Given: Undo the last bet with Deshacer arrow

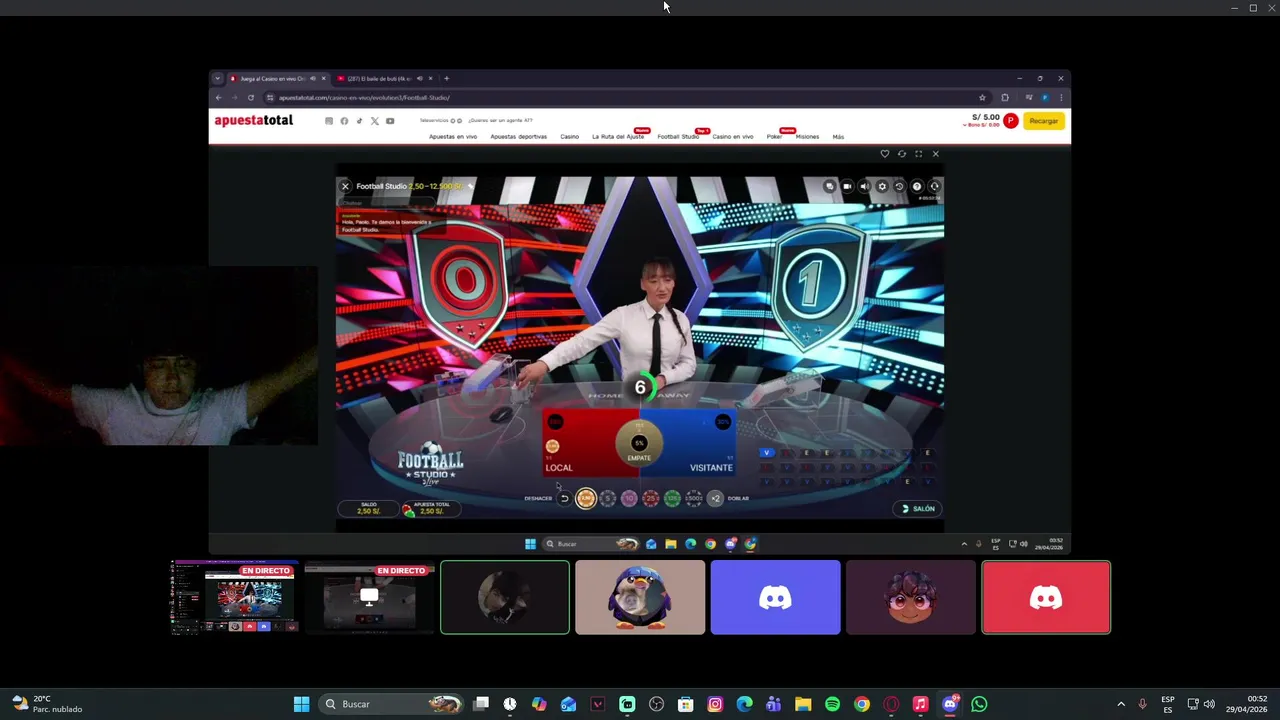Looking at the screenshot, I should (x=564, y=498).
